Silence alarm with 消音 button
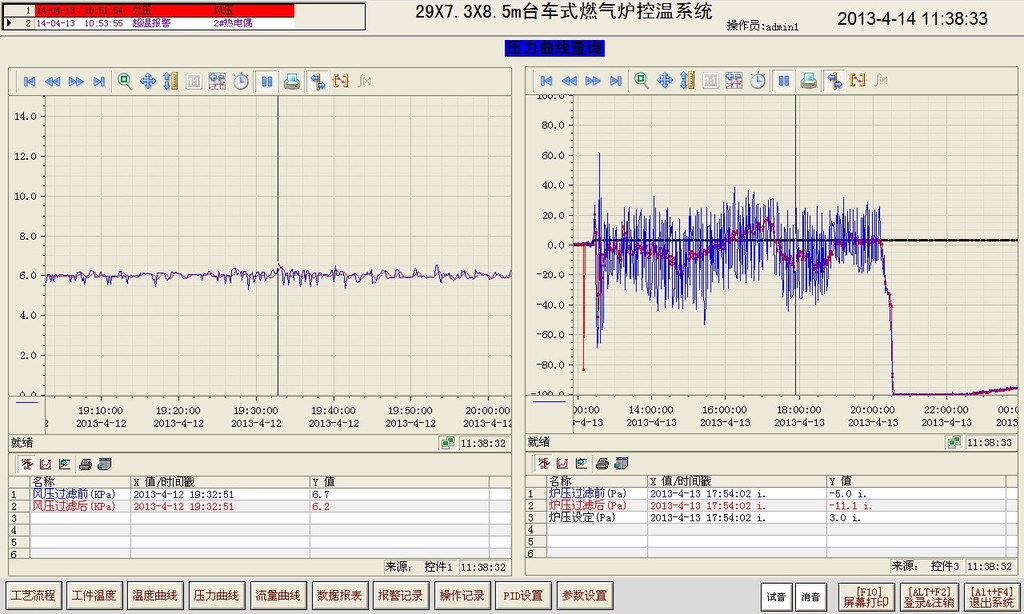The image size is (1024, 614). [x=810, y=597]
